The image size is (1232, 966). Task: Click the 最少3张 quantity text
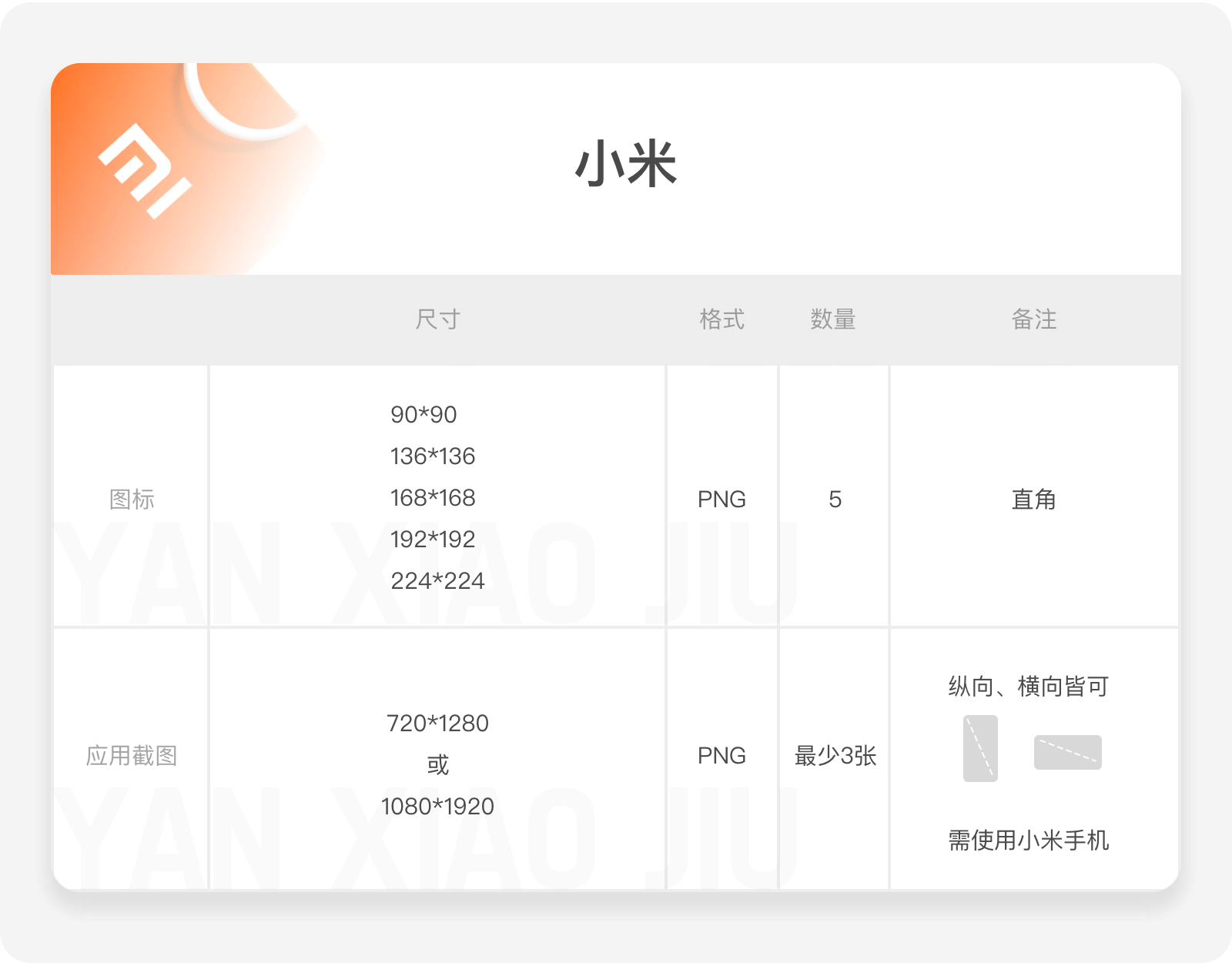835,756
